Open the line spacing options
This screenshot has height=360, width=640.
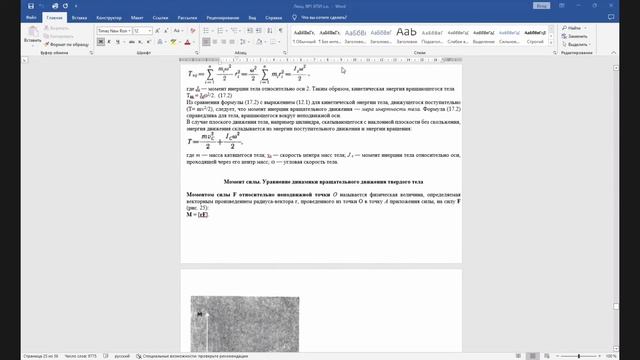(x=242, y=42)
